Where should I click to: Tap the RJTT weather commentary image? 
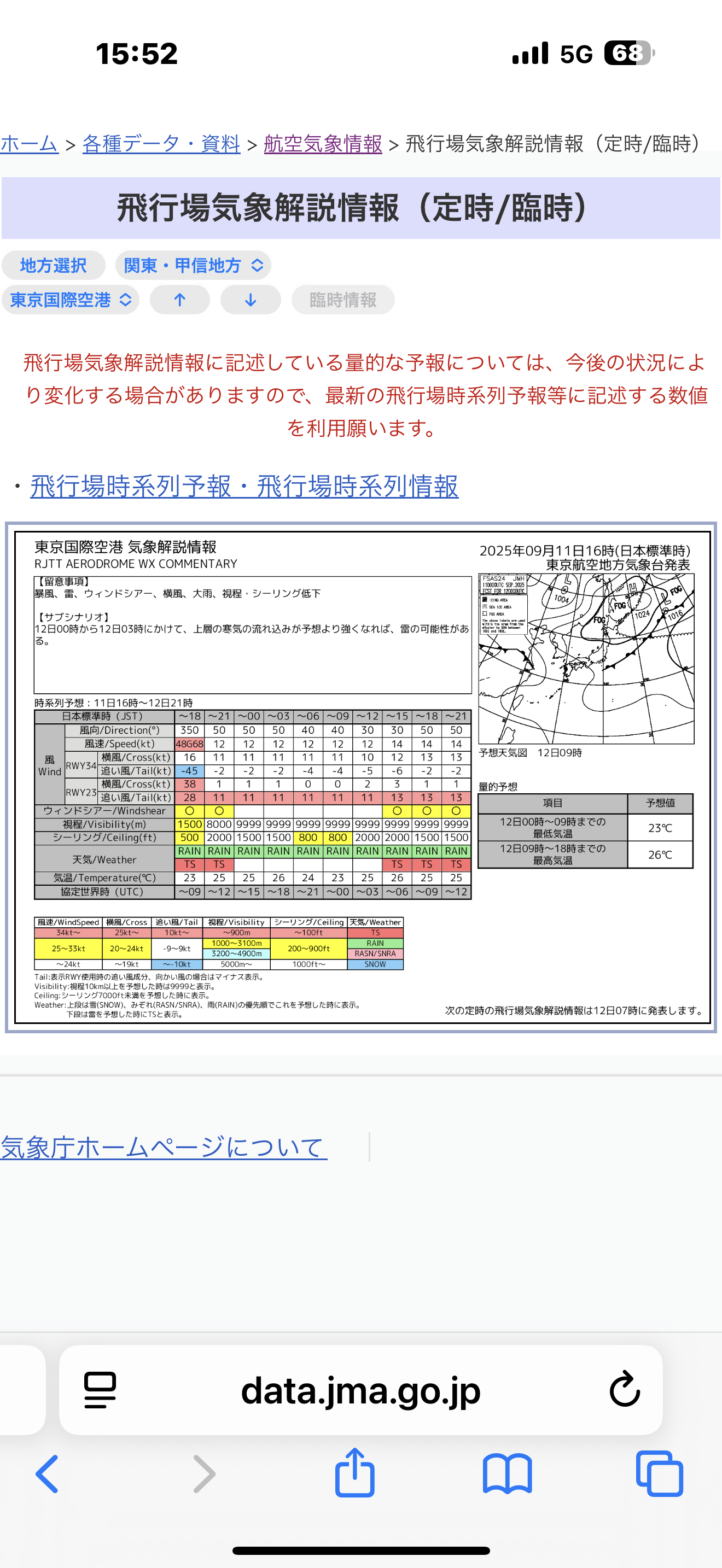(x=361, y=777)
